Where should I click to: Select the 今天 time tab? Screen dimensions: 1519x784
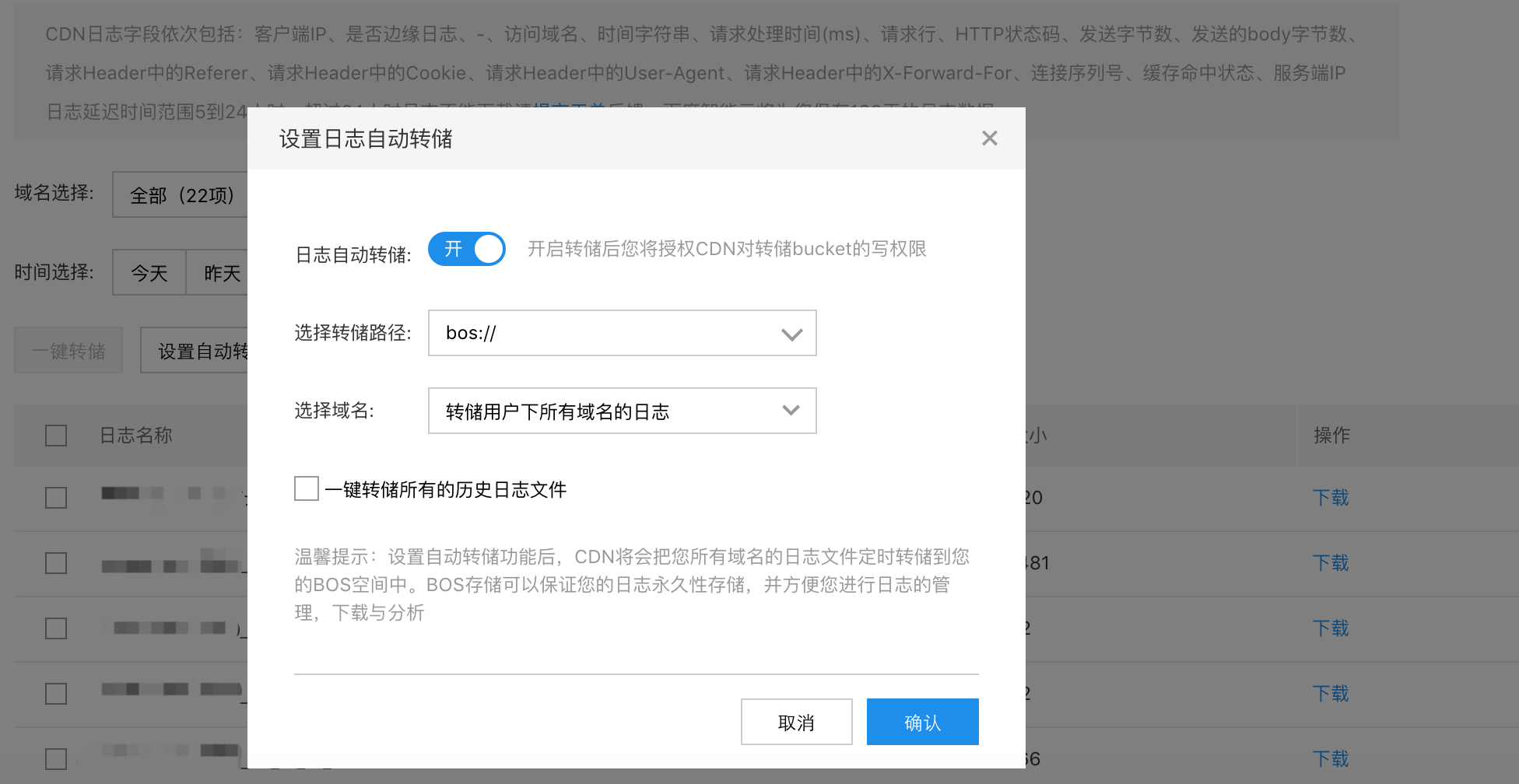coord(149,272)
